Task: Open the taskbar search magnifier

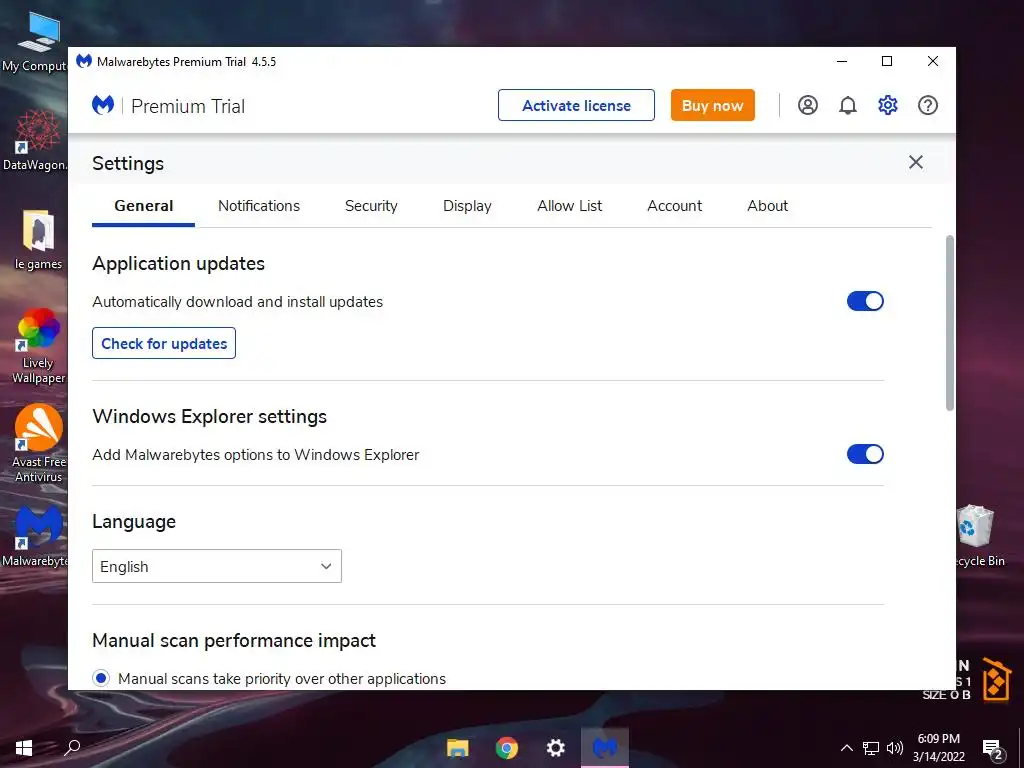Action: tap(72, 748)
